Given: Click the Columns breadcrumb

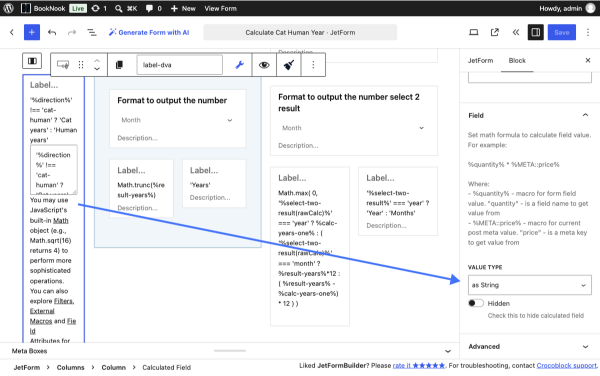Looking at the screenshot, I should [70, 367].
